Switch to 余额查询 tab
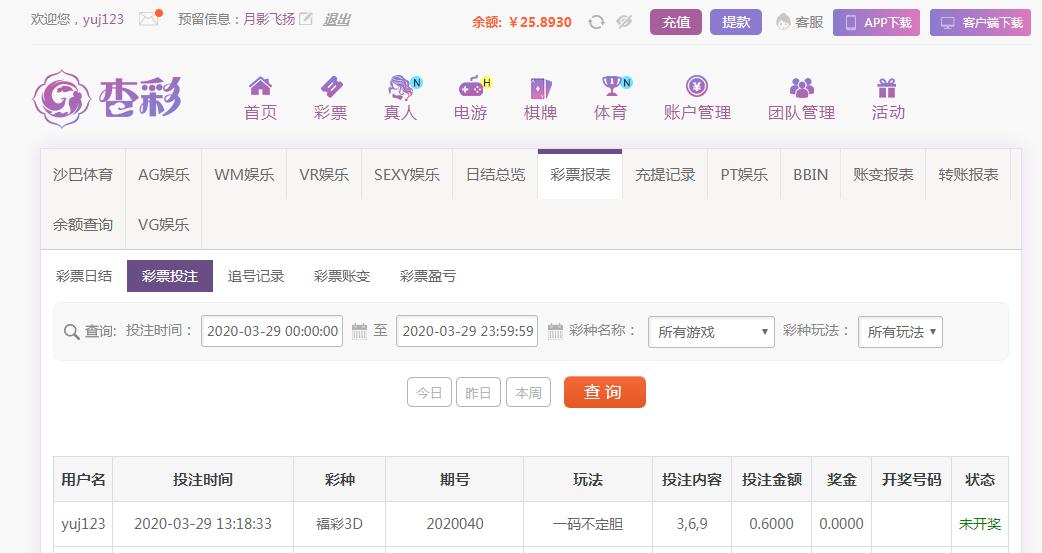Viewport: 1042px width, 553px height. pos(83,225)
